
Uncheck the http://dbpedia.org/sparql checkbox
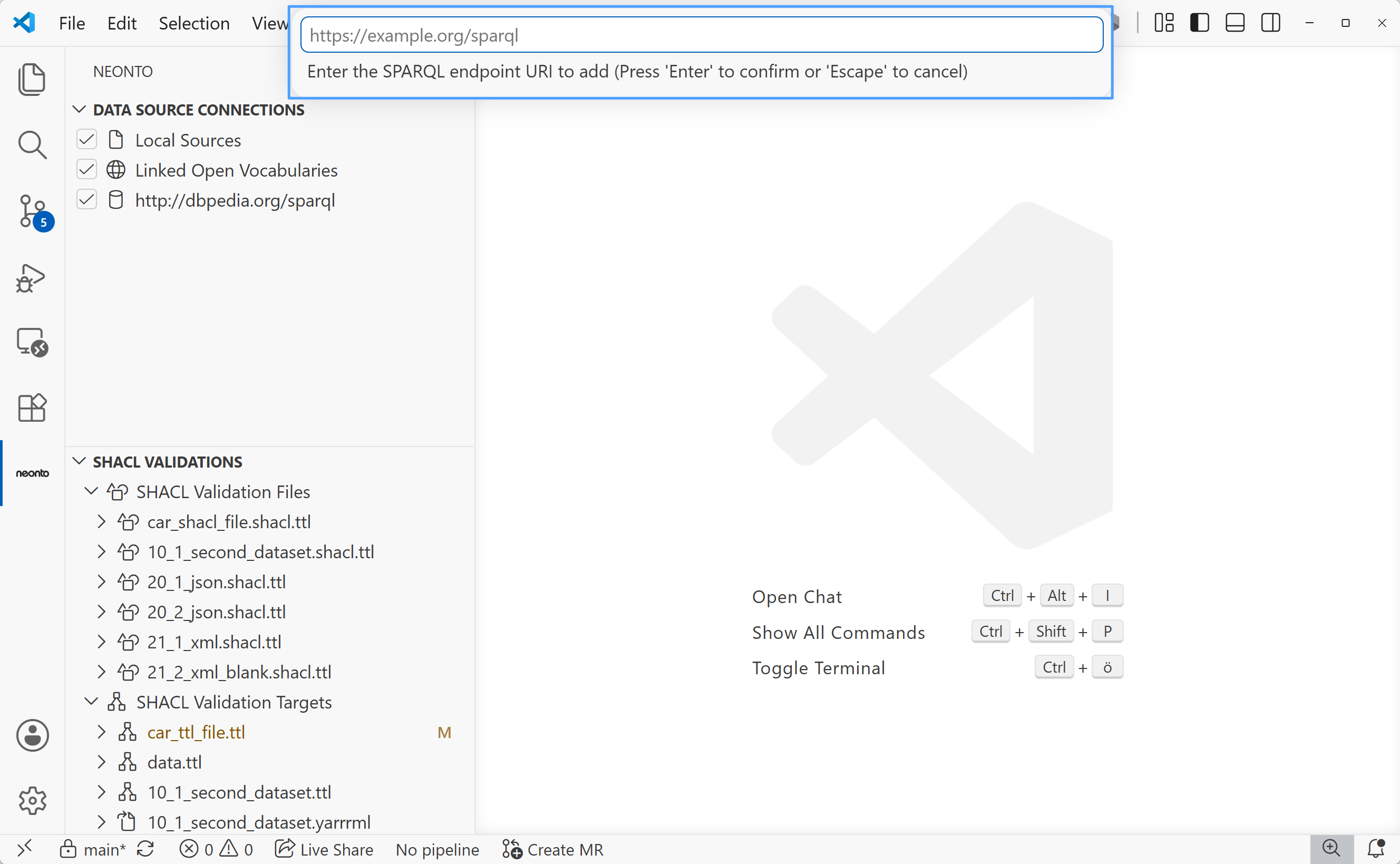pyautogui.click(x=87, y=200)
